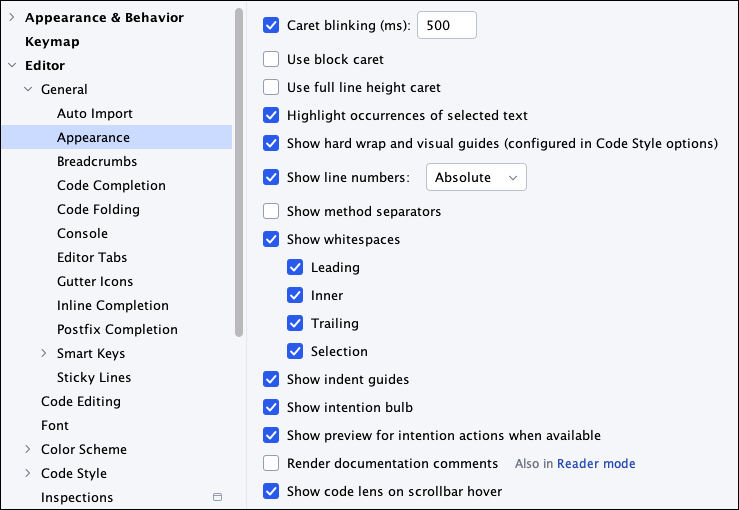
Task: Uncheck Trailing whitespace checkbox
Action: click(295, 323)
